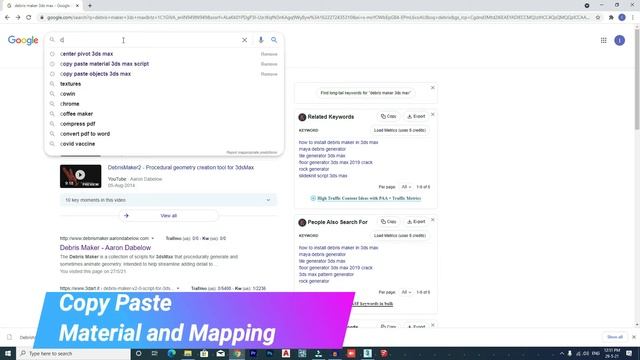This screenshot has width=640, height=360.
Task: Click Show all downloads
Action: tap(615, 337)
